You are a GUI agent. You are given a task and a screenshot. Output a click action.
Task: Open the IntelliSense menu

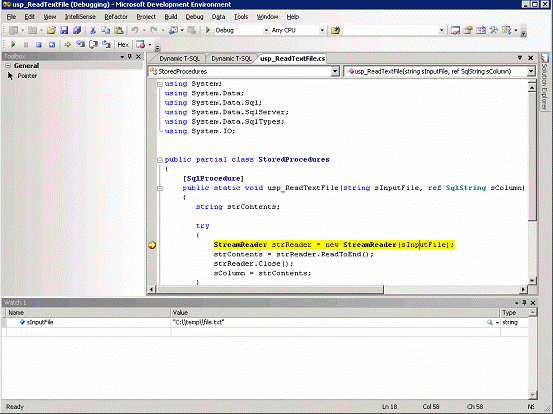pos(80,17)
